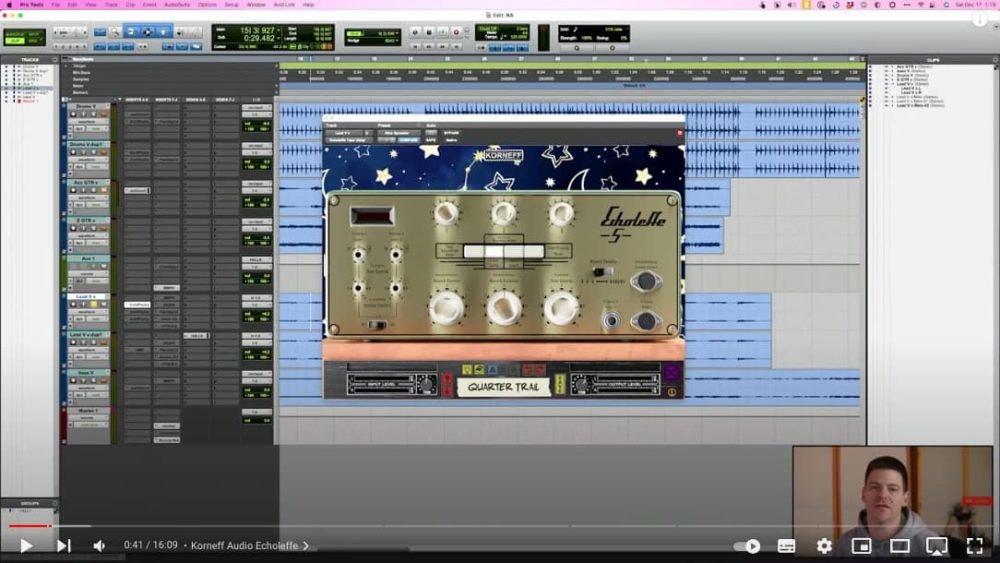Image resolution: width=1000 pixels, height=563 pixels.
Task: Open the AudioSuite menu
Action: [x=177, y=4]
